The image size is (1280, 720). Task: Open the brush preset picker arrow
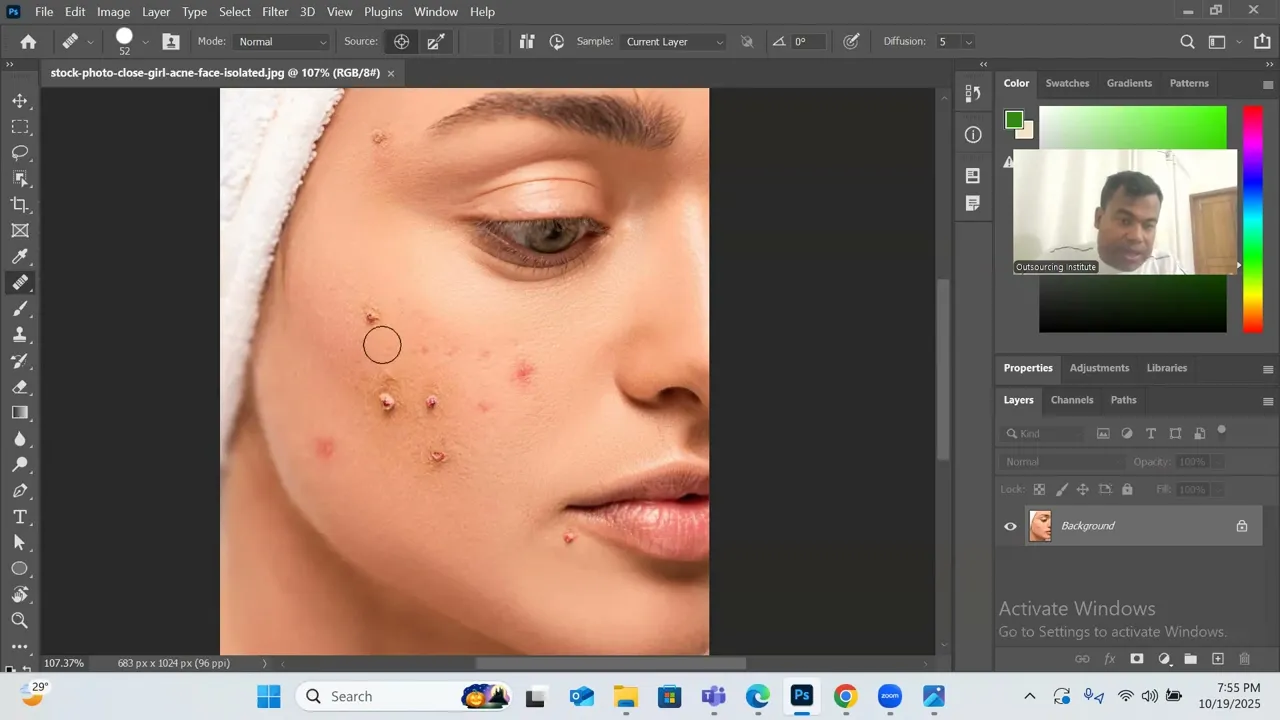click(145, 42)
